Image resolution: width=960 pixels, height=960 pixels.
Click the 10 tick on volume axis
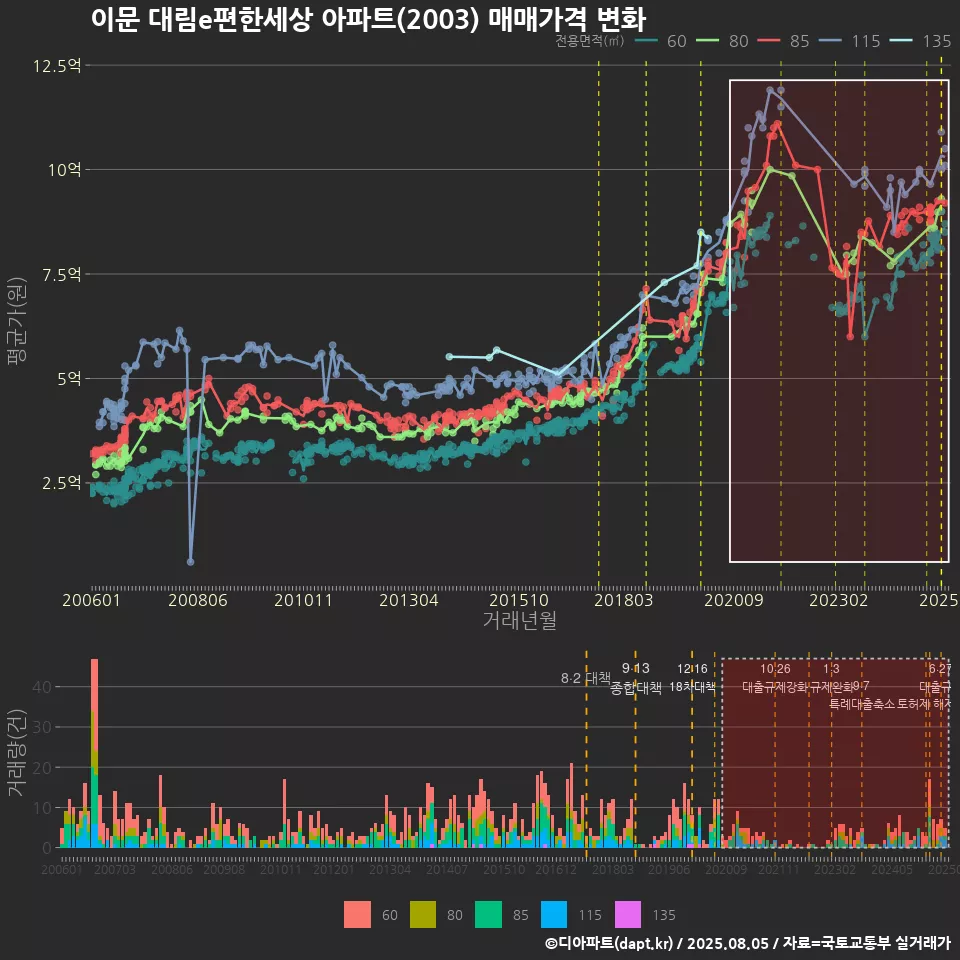click(42, 808)
